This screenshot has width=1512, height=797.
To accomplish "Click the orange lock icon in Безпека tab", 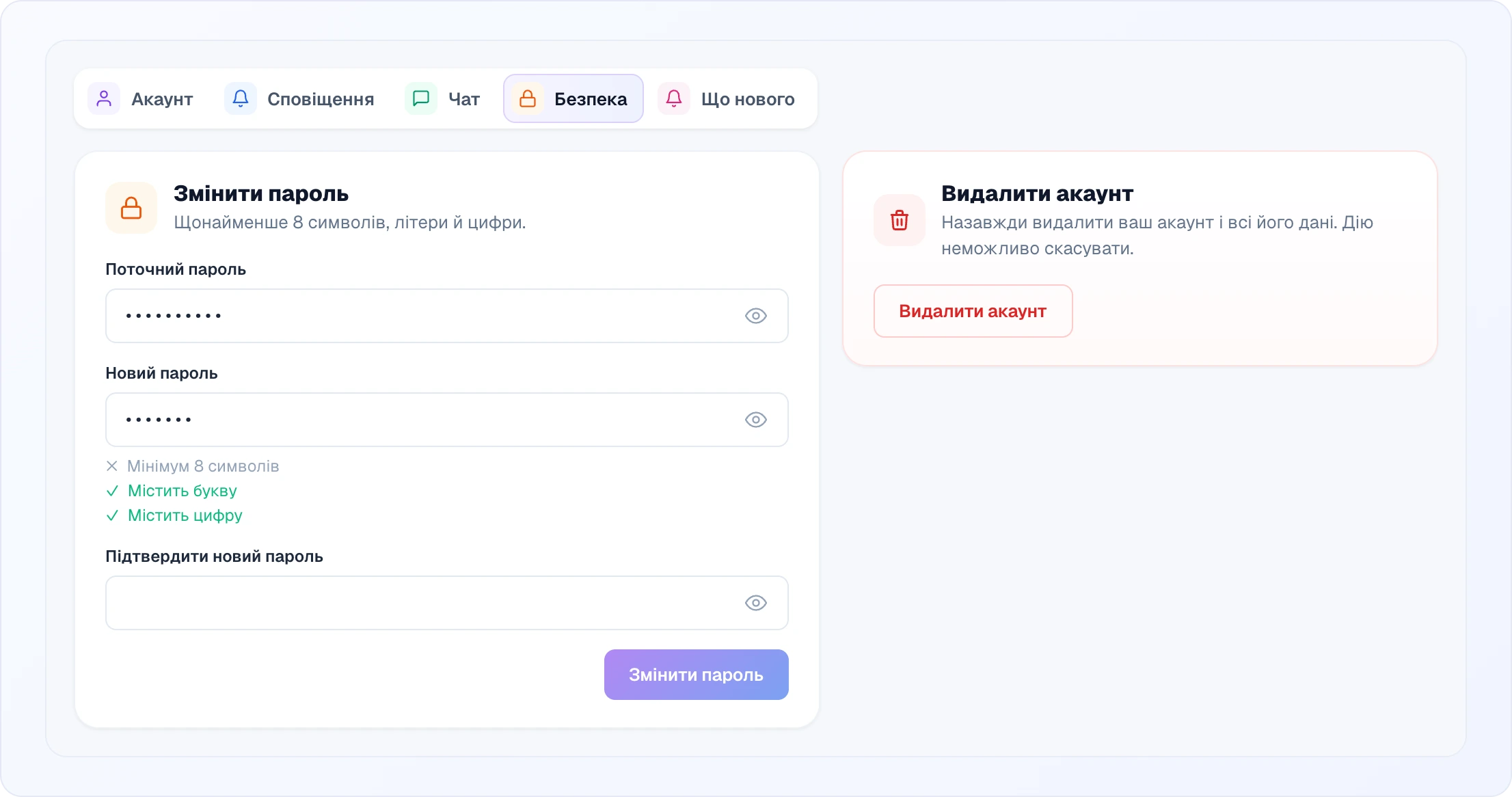I will coord(528,98).
